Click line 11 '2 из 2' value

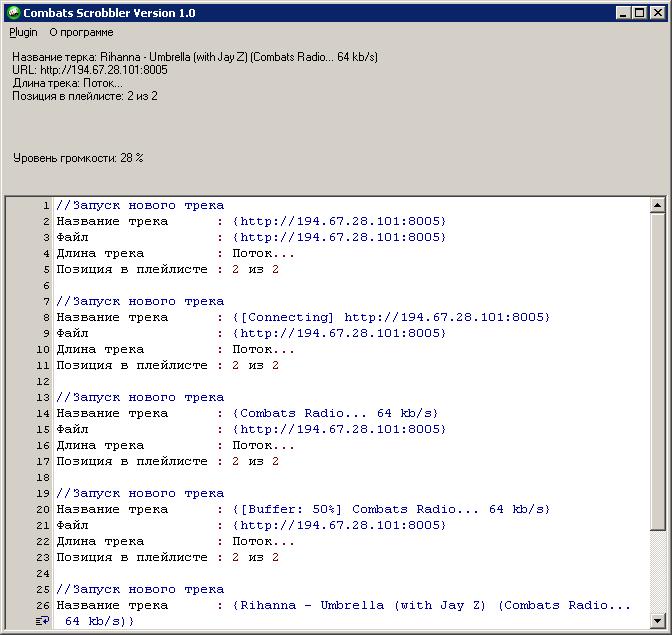tap(255, 365)
